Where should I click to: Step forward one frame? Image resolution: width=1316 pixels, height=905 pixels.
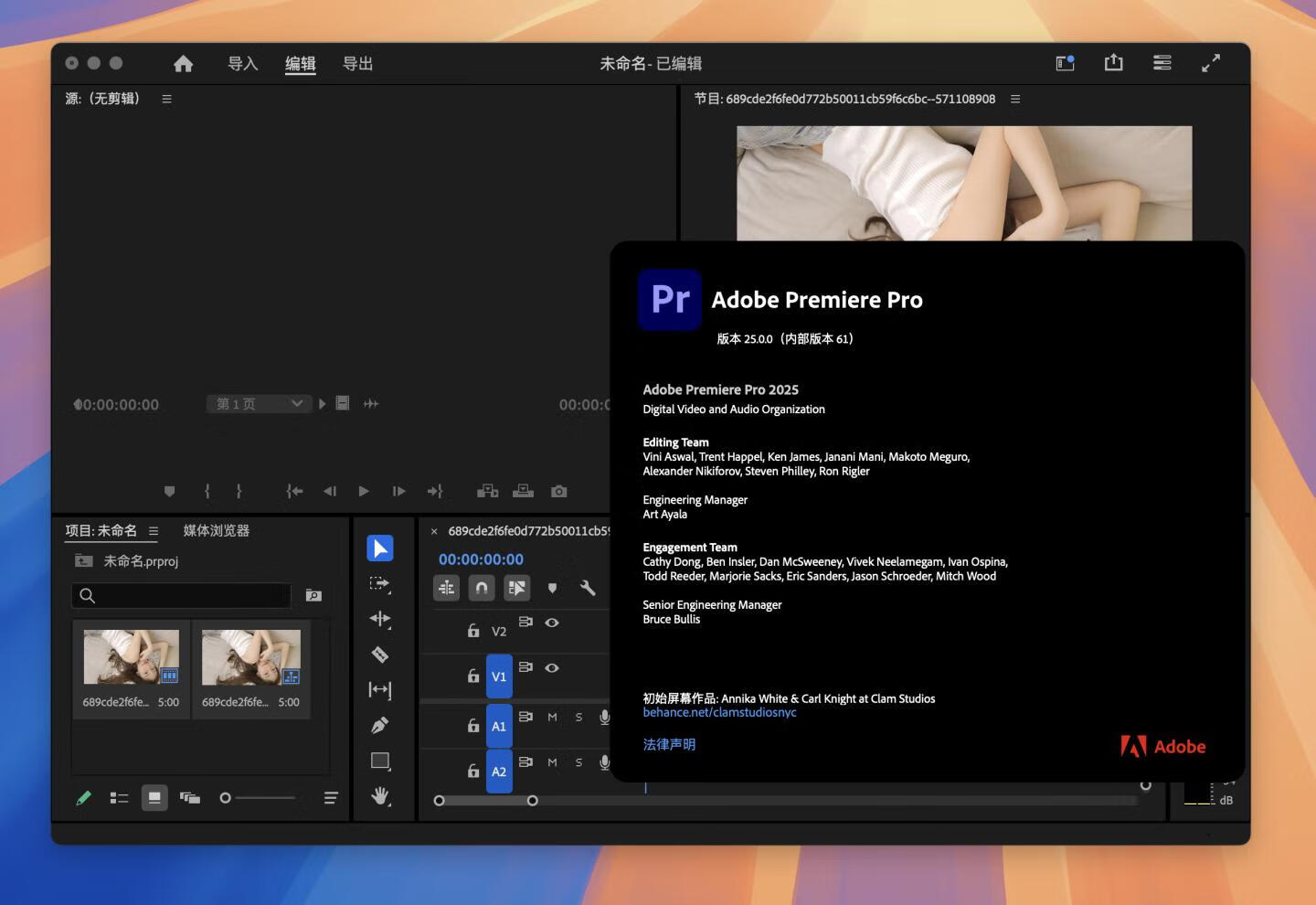[x=398, y=491]
